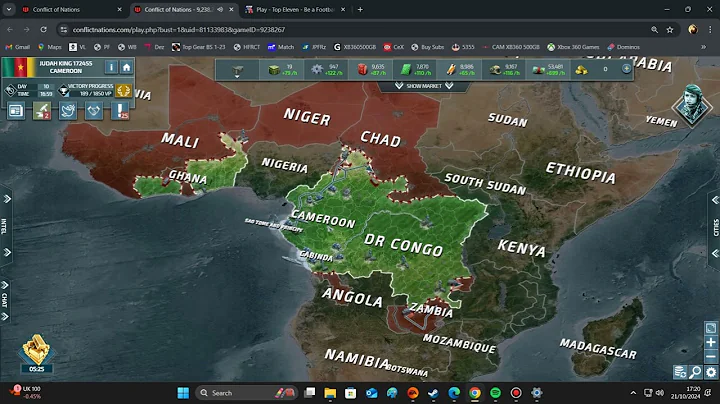
Task: Open research icon with badge 2
Action: coord(42,111)
